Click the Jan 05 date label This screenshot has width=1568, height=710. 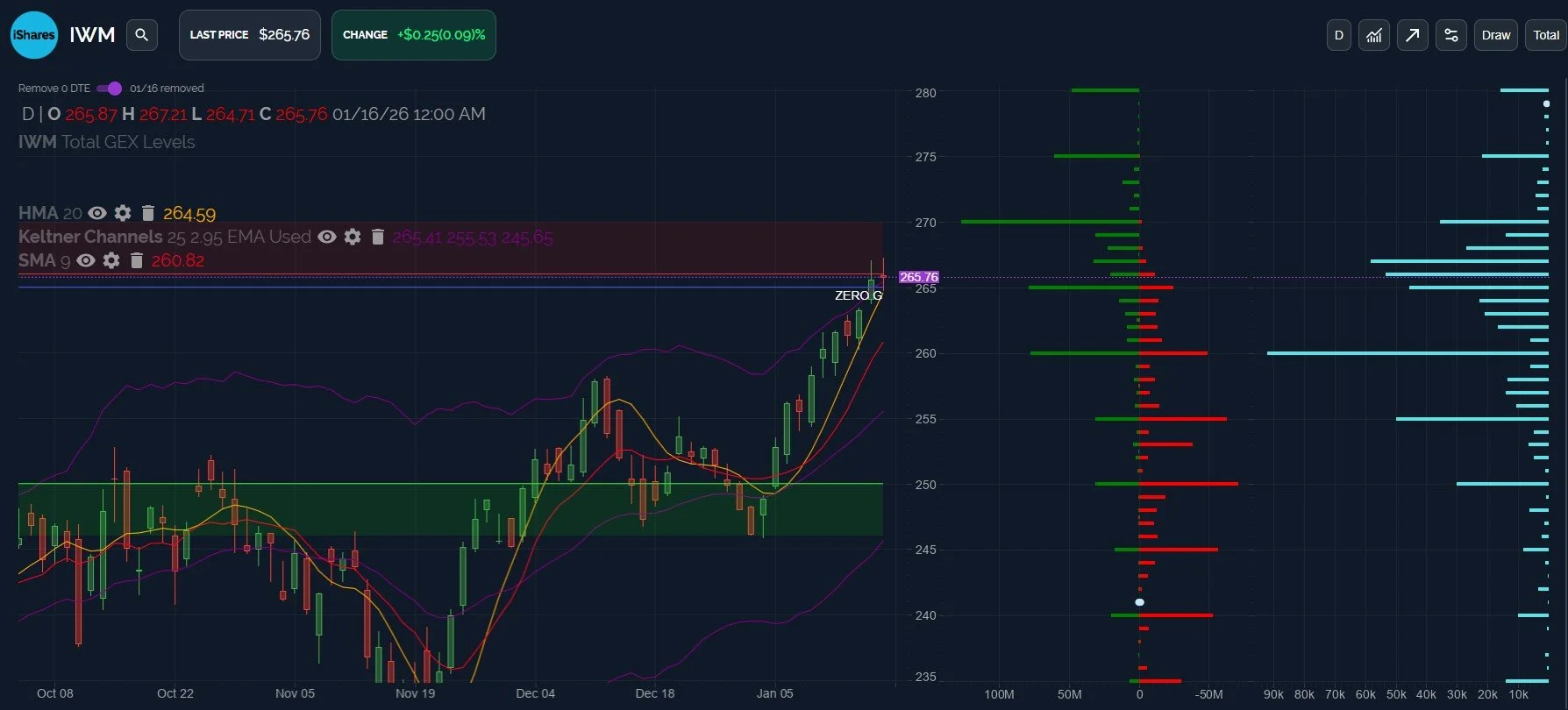774,693
